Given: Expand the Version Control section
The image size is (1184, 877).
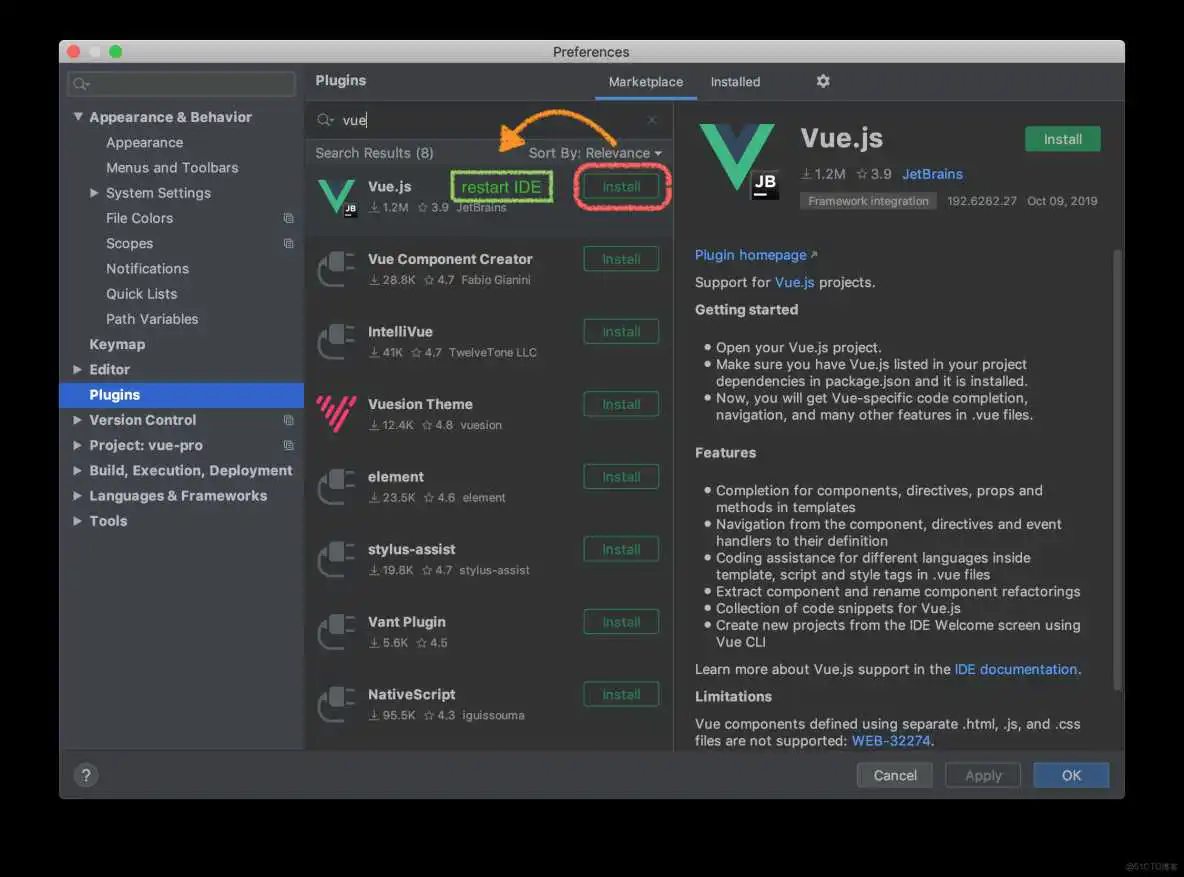Looking at the screenshot, I should 78,420.
